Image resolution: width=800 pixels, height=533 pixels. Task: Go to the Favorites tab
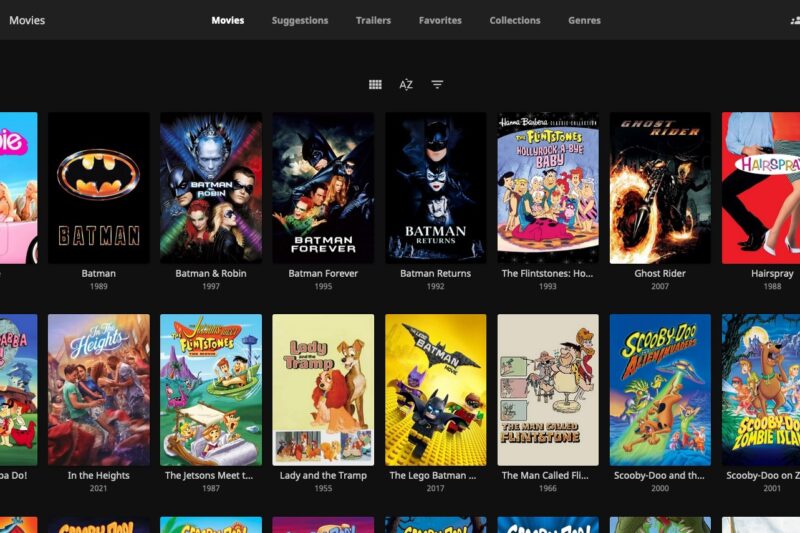tap(440, 20)
